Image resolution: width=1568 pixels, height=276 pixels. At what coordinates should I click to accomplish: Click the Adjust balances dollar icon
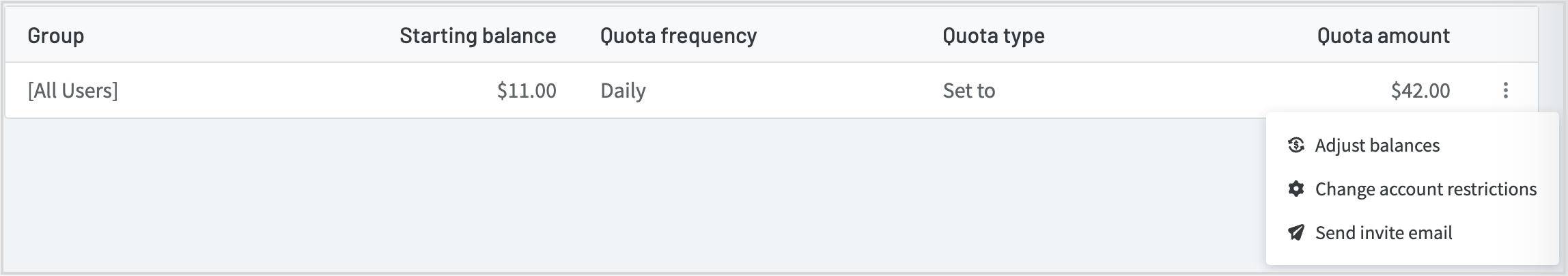click(x=1296, y=145)
